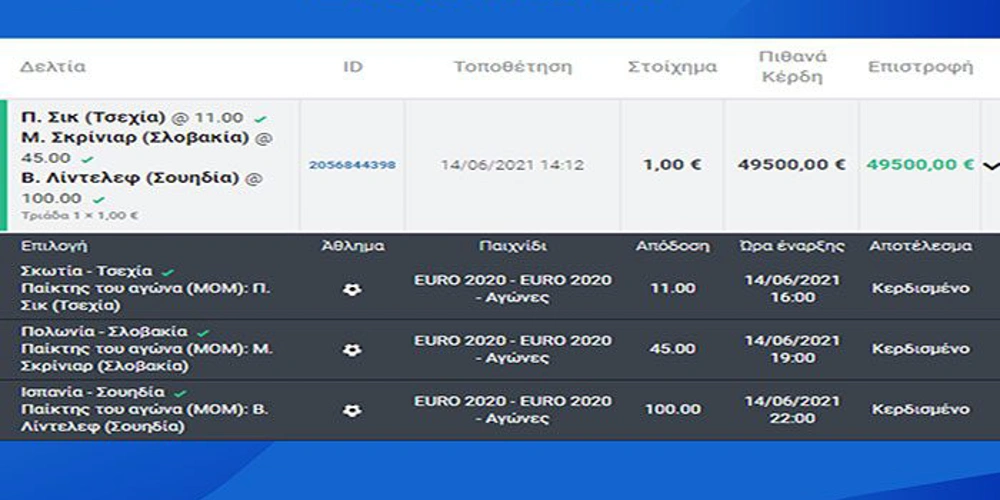The height and width of the screenshot is (500, 1000).
Task: Click the Αποτέλεσμα details column header
Action: (920, 246)
